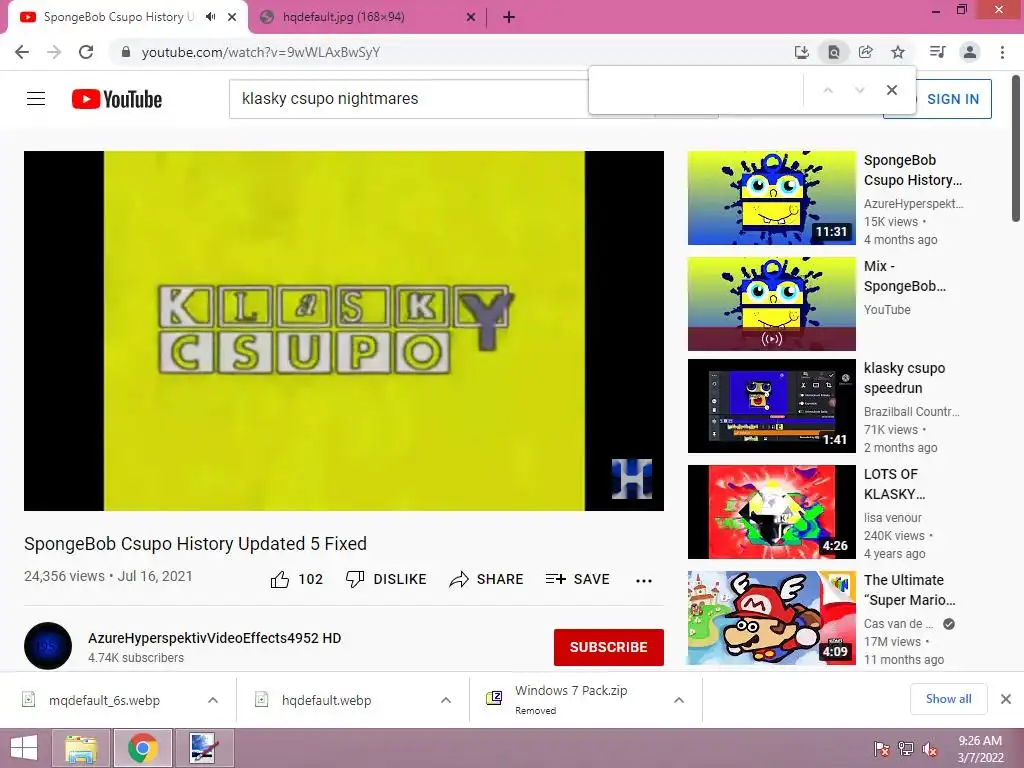Open more actions ellipsis under video
The width and height of the screenshot is (1024, 768).
click(644, 580)
